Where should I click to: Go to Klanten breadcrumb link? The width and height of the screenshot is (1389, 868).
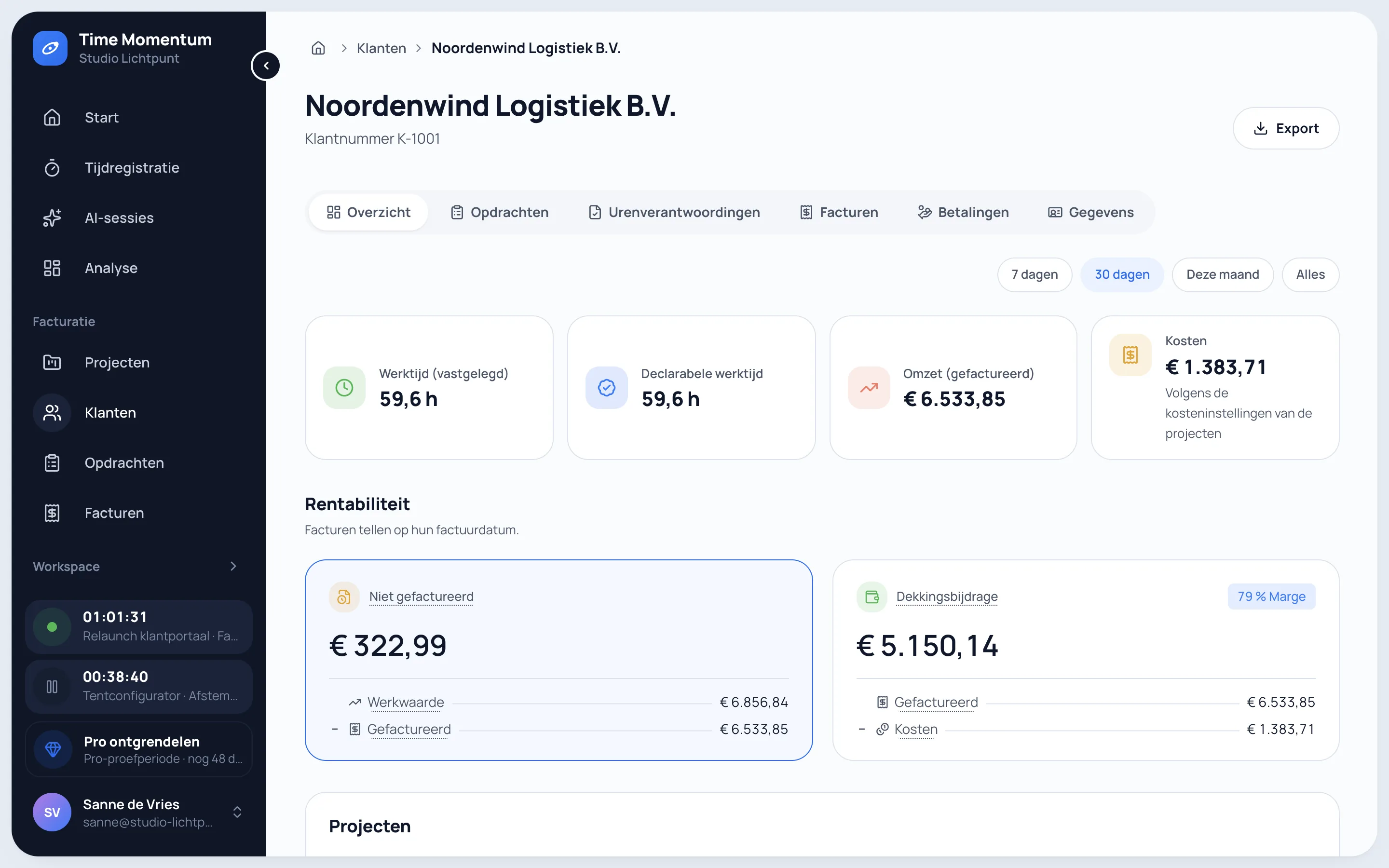[381, 48]
